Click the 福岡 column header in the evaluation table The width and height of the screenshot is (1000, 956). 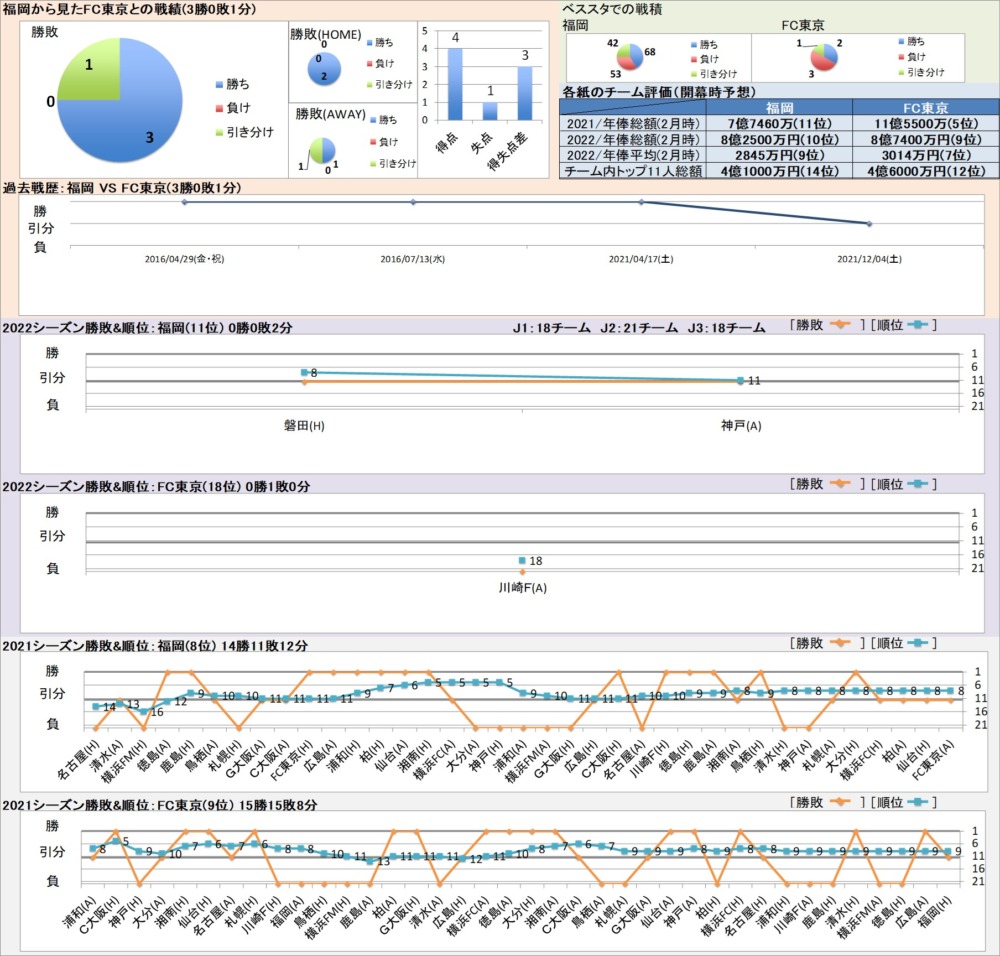point(779,108)
